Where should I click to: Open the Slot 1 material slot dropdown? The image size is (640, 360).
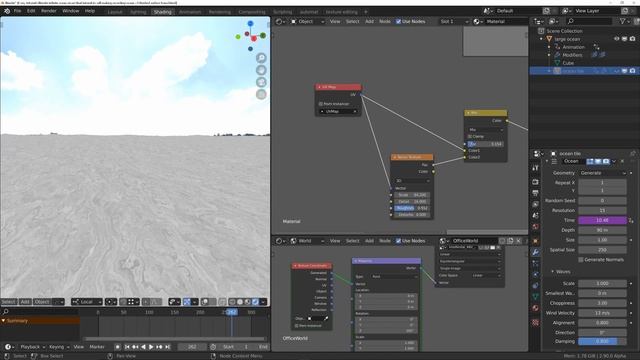(454, 22)
